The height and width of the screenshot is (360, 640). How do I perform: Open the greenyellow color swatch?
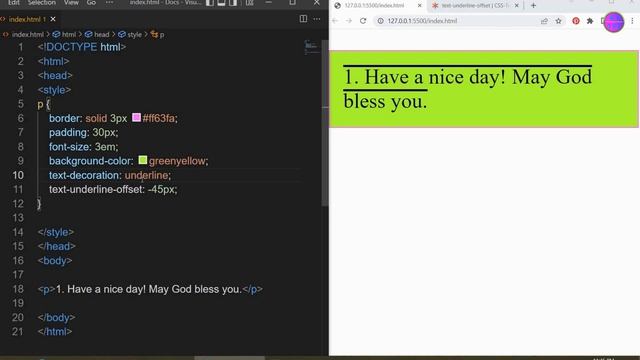point(142,160)
